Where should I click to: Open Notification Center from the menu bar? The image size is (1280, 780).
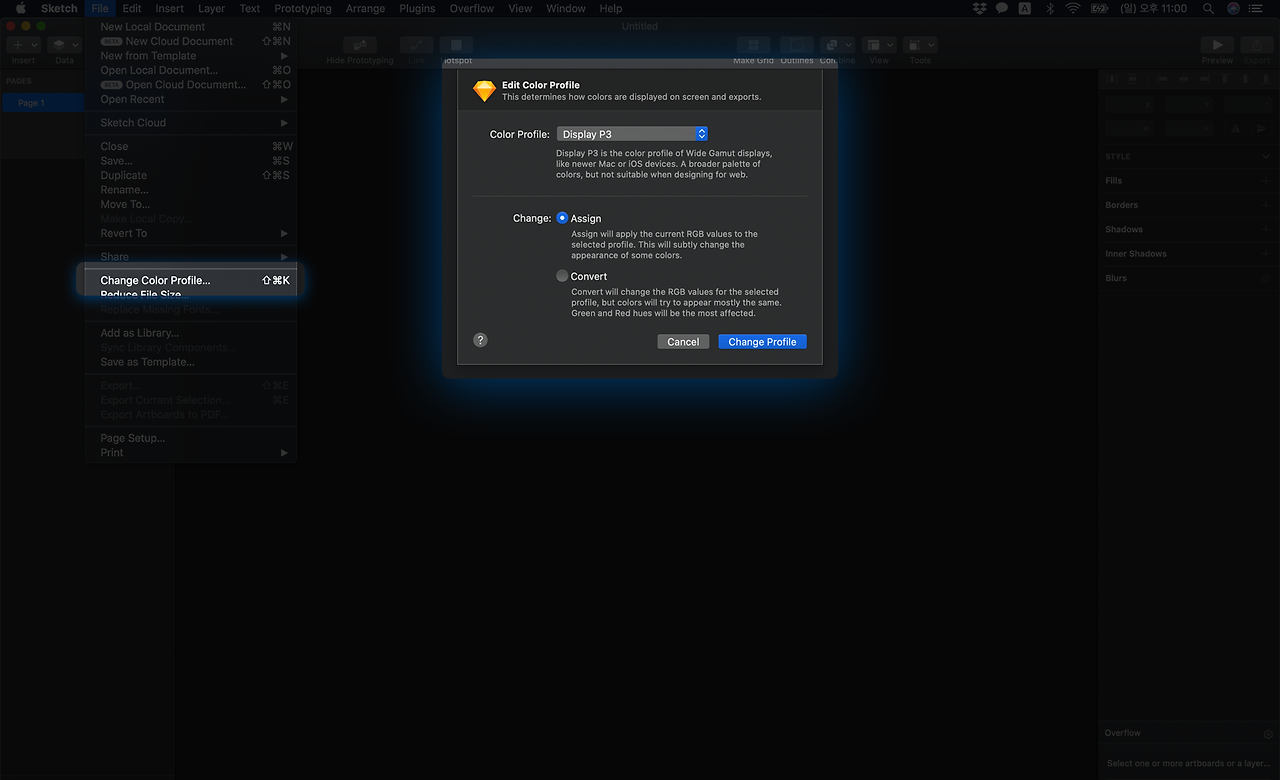(x=1257, y=8)
